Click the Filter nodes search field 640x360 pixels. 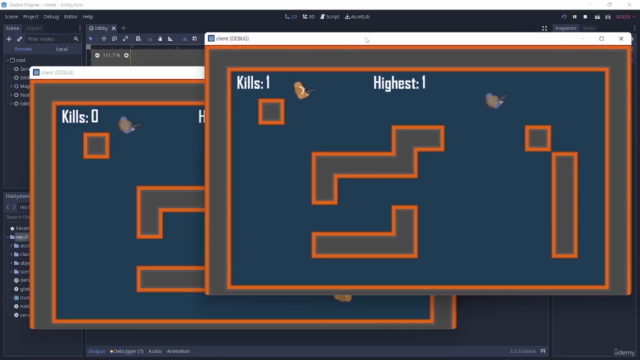(52, 39)
